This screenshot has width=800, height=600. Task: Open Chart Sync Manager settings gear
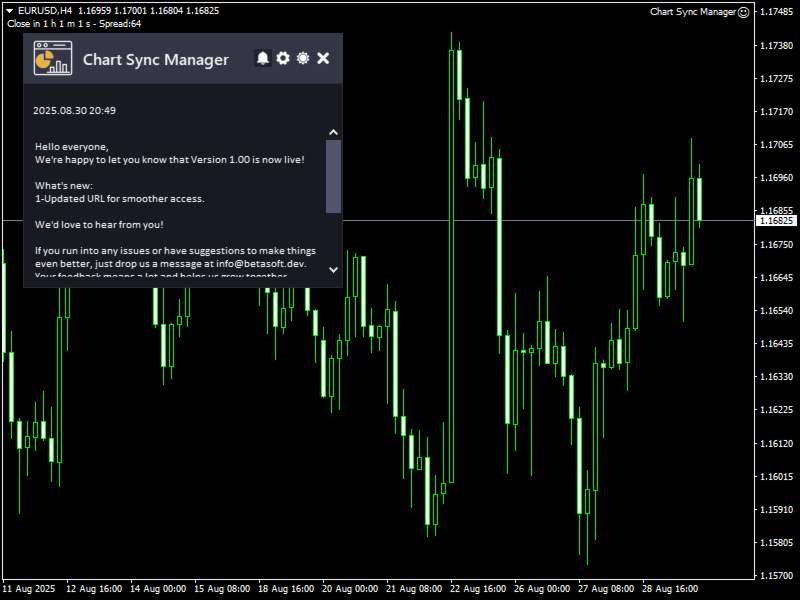tap(283, 58)
